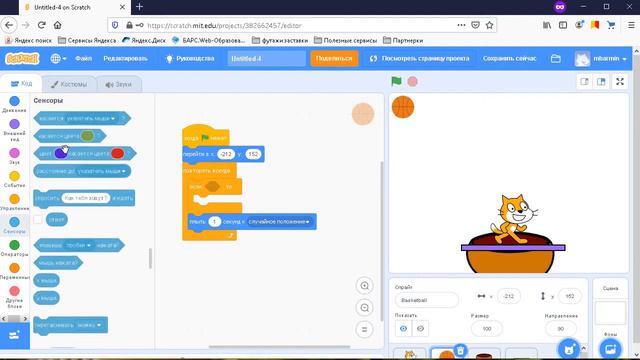
Task: Show the sprite with the eye button
Action: click(403, 329)
